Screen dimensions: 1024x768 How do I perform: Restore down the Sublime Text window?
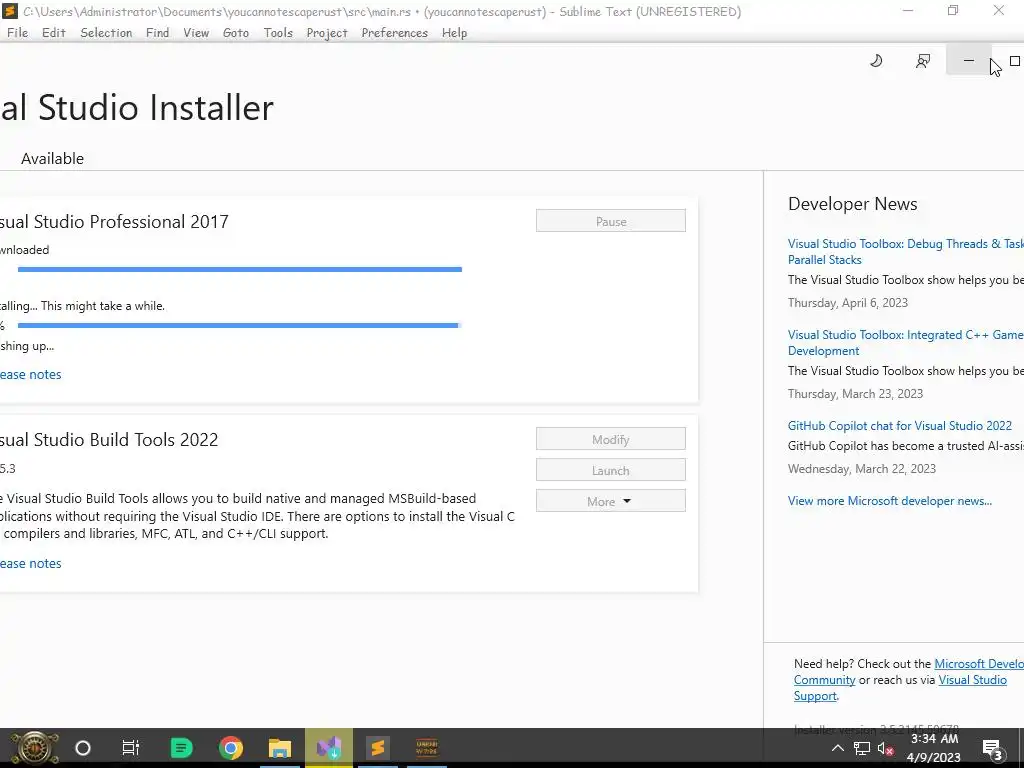pos(953,10)
